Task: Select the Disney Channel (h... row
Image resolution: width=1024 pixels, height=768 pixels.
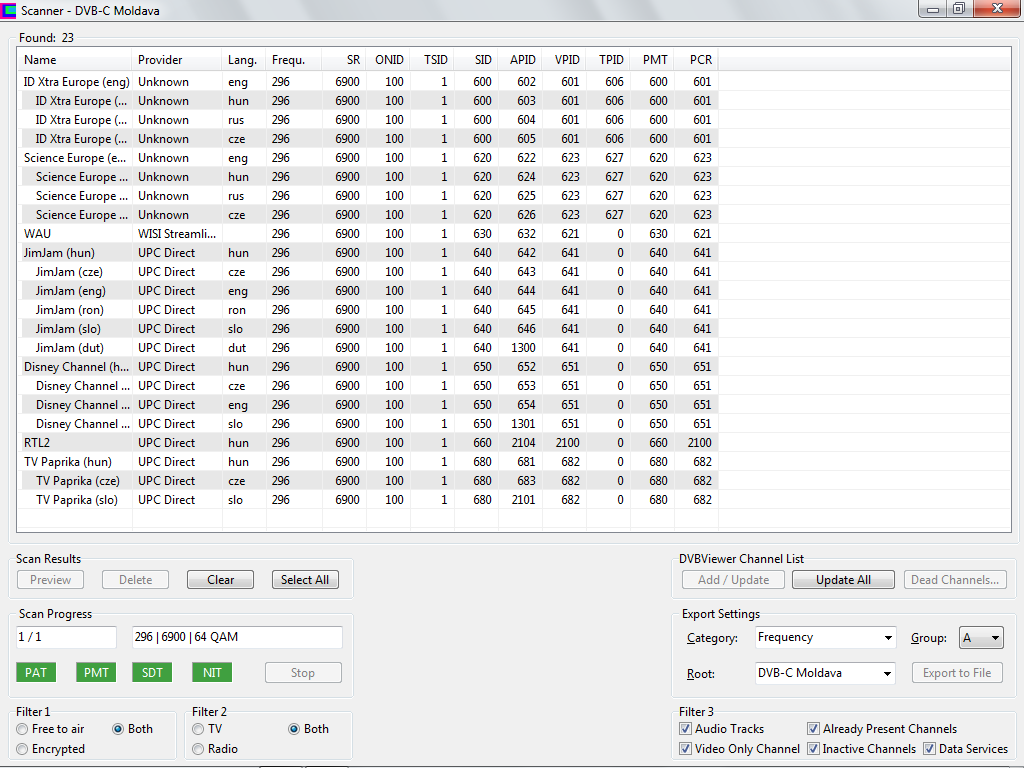Action: point(368,366)
